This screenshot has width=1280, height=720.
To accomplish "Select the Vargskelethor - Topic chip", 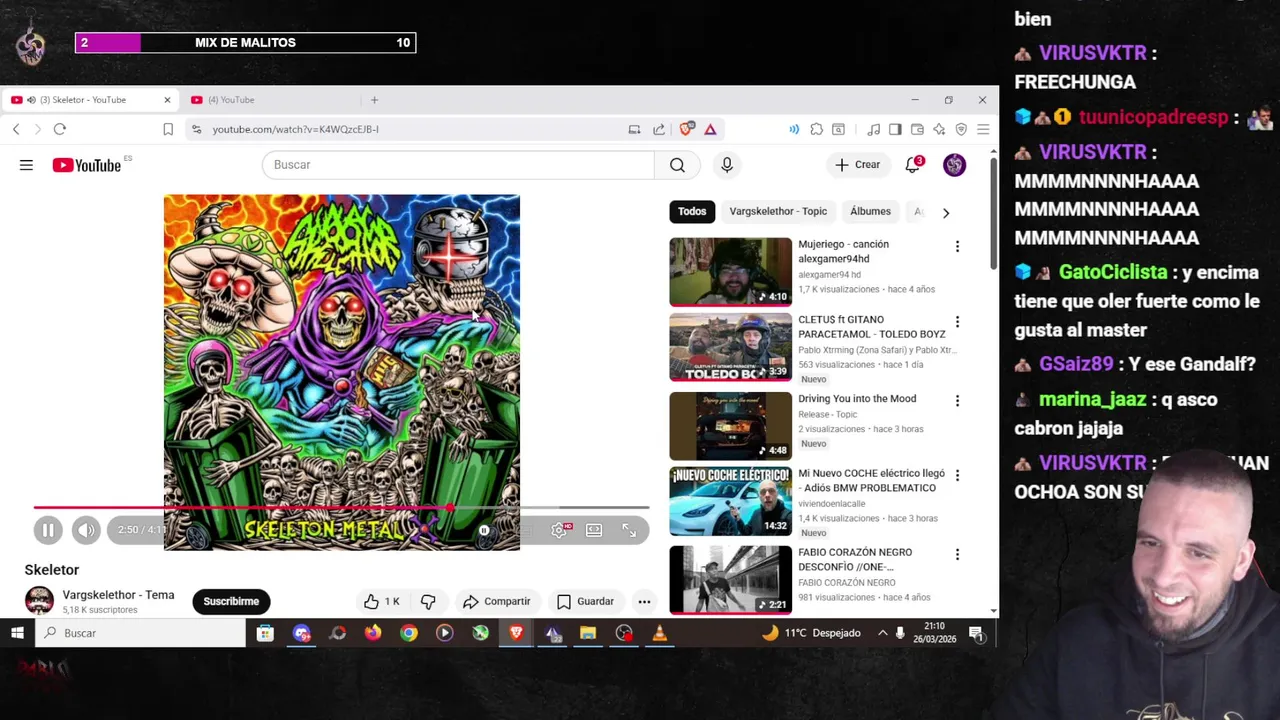I will point(778,211).
